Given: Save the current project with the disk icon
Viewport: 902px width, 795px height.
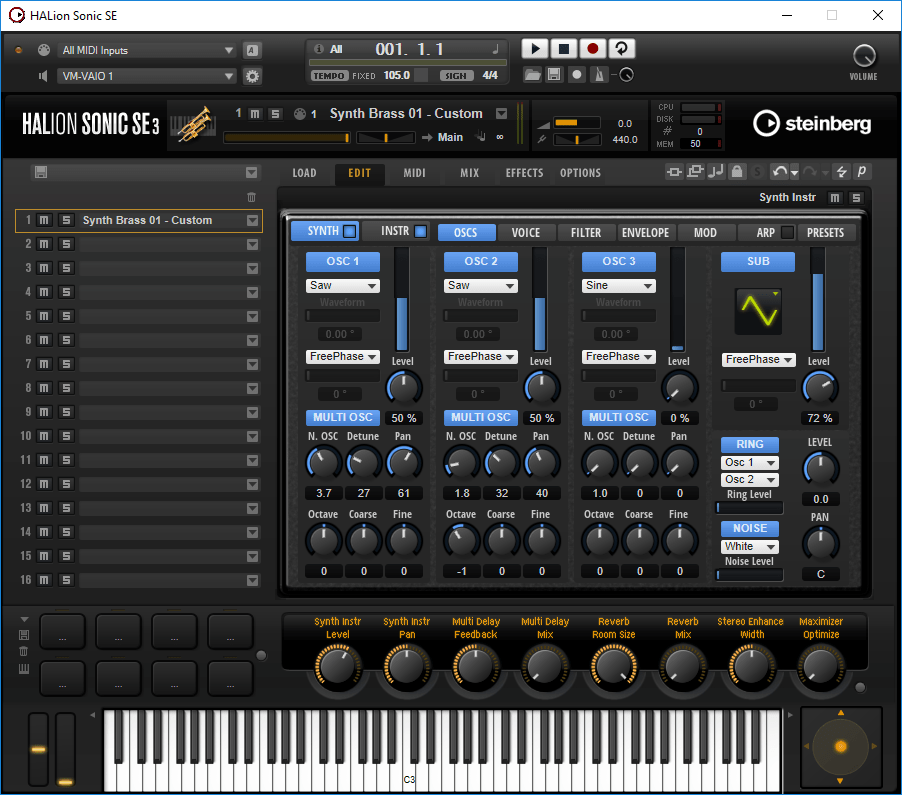Looking at the screenshot, I should [553, 74].
